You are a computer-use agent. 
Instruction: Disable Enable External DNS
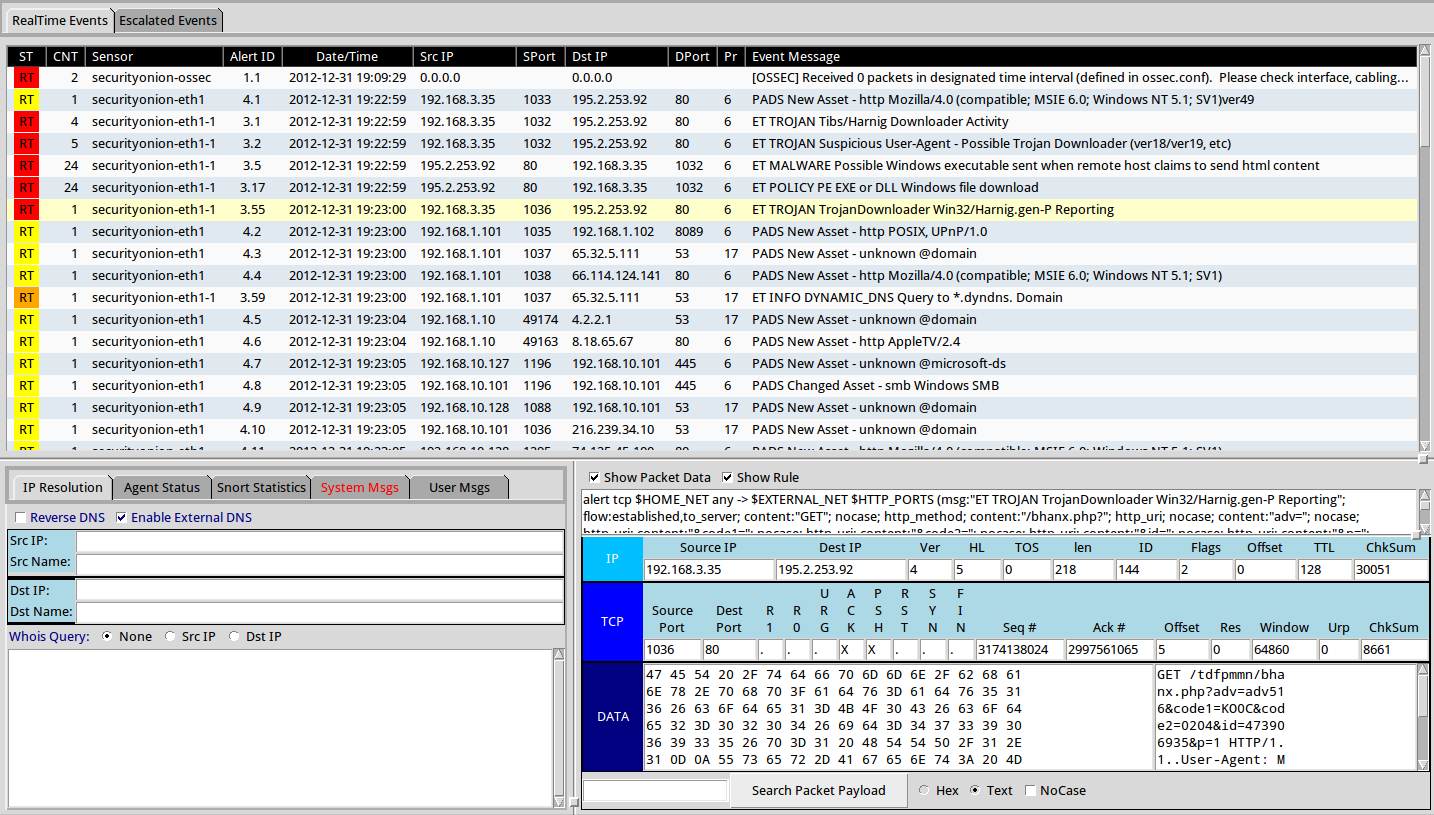pos(122,517)
